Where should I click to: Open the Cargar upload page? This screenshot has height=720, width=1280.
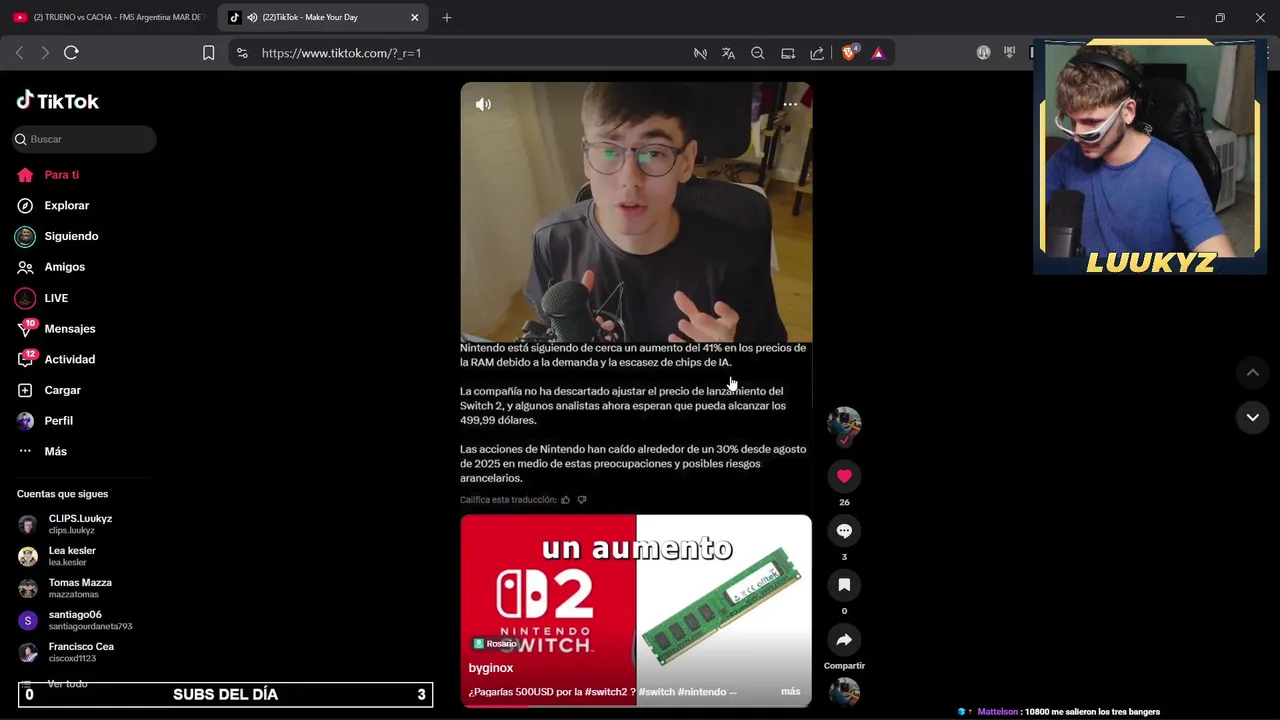[49, 390]
